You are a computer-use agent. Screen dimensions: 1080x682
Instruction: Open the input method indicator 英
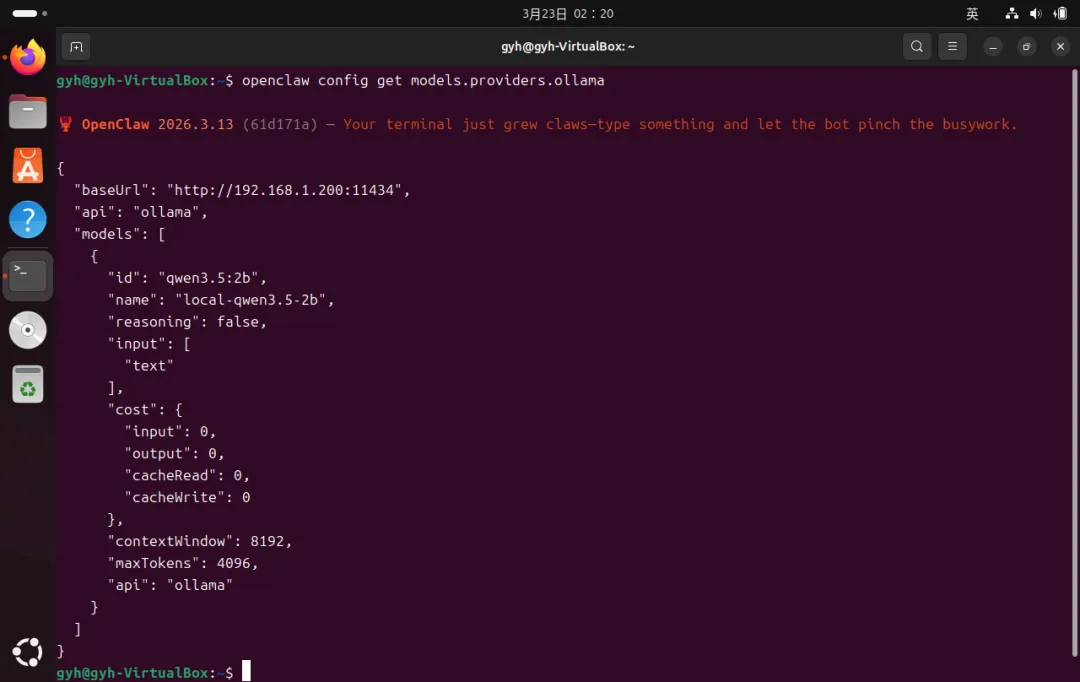tap(972, 14)
